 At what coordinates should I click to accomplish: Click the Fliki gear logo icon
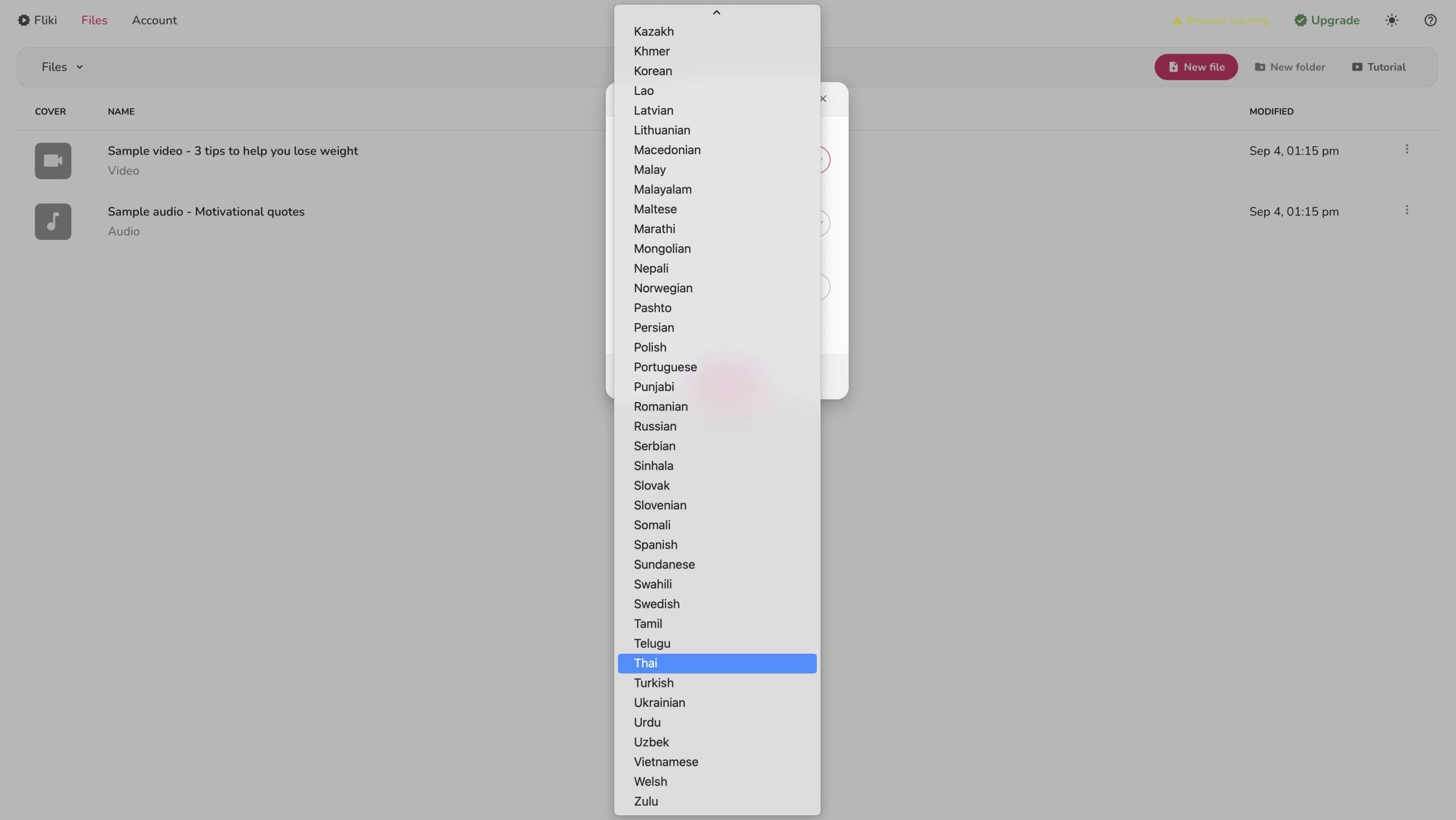[x=23, y=20]
